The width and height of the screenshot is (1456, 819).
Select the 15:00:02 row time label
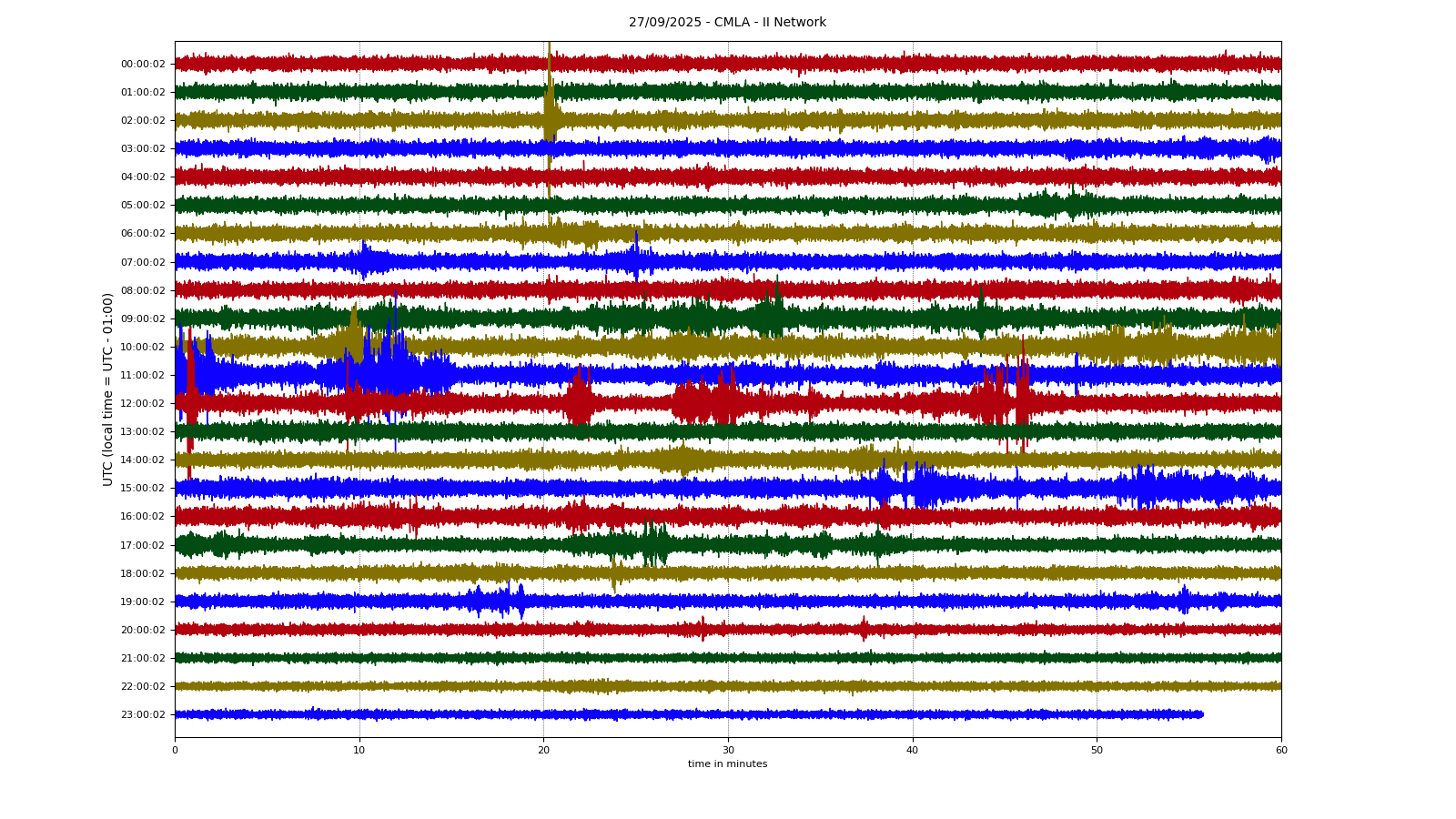143,489
